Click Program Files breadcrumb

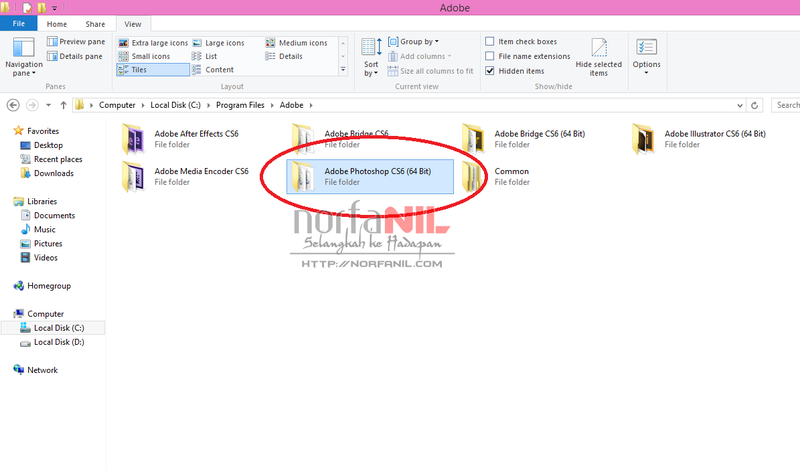(x=240, y=105)
